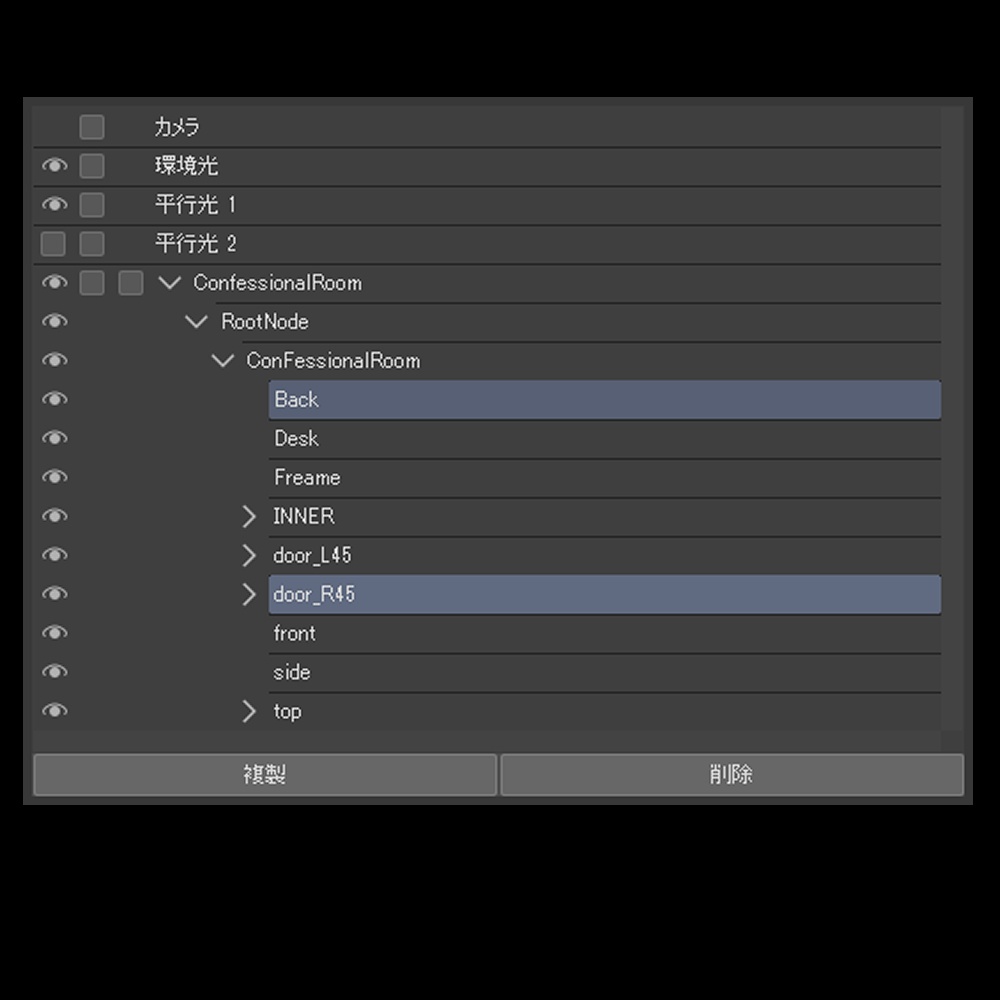
Task: Select the side node row
Action: pyautogui.click(x=292, y=673)
